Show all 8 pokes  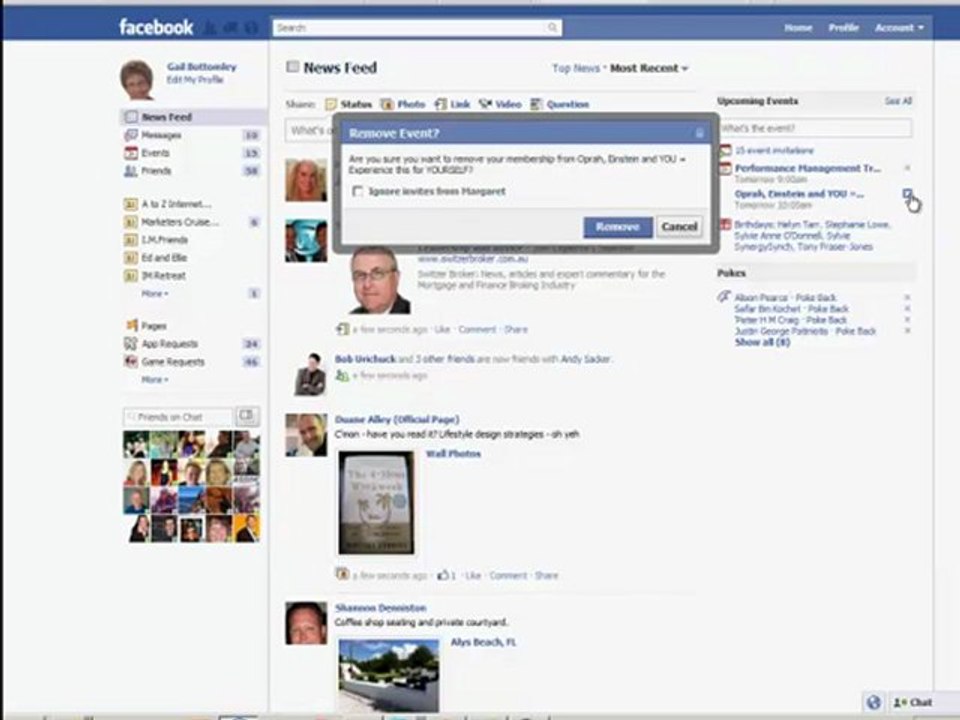coord(762,342)
